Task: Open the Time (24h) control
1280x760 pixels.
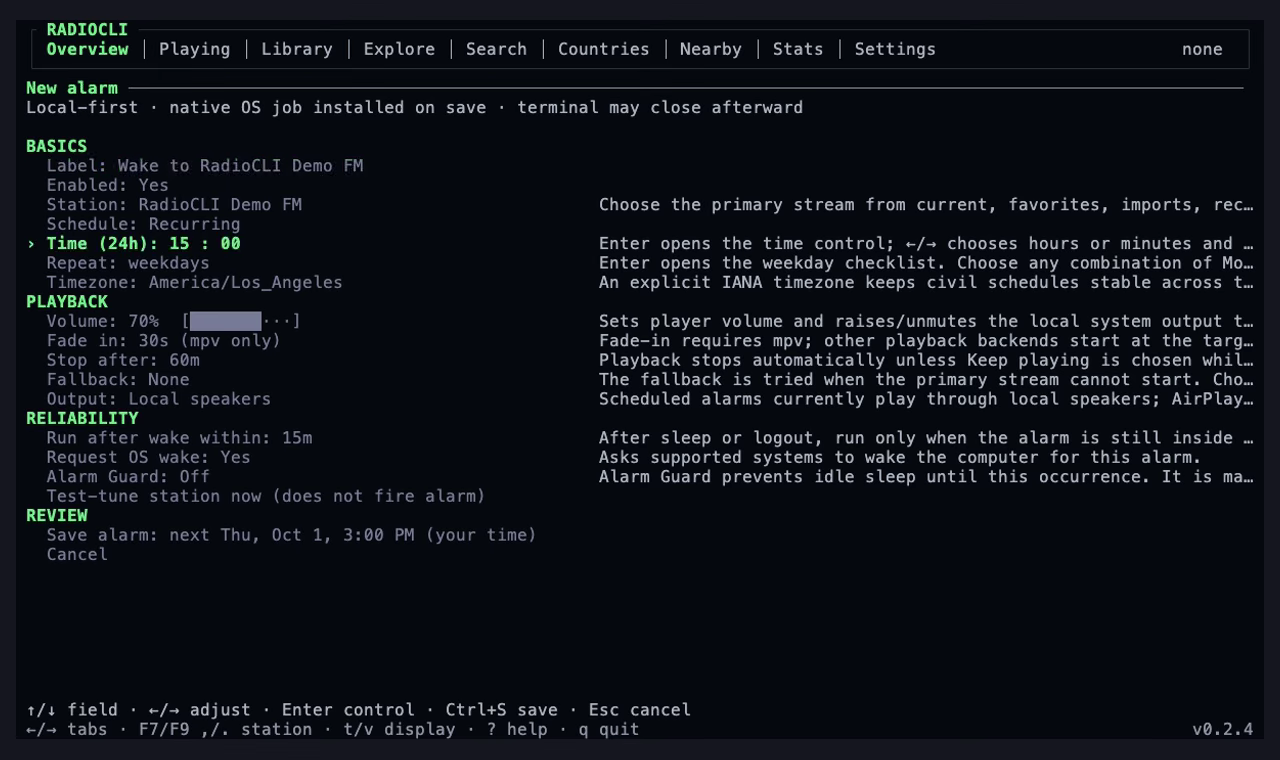Action: pyautogui.click(x=143, y=244)
